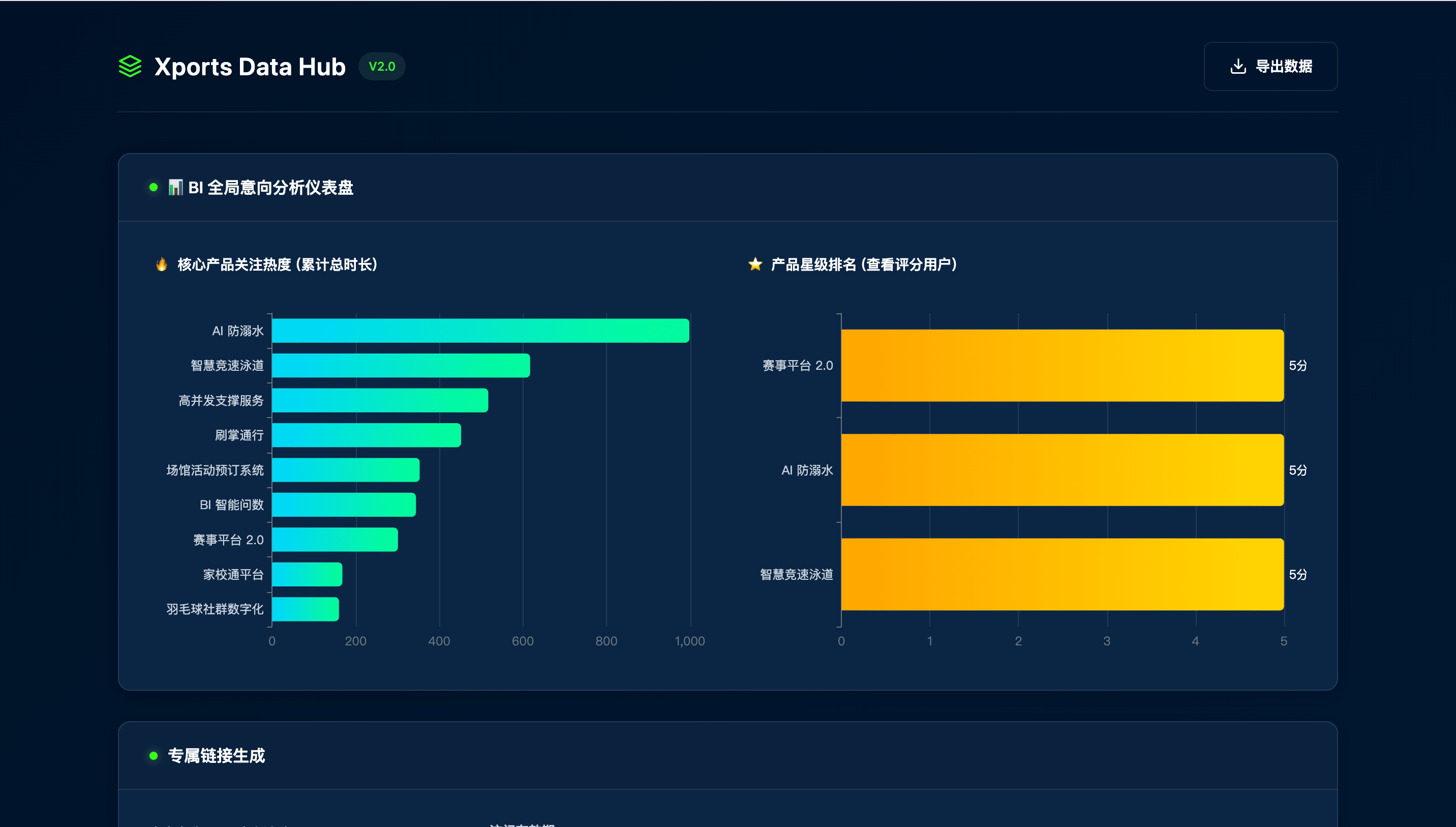Click the BI 智能问数 bar
The image size is (1456, 827).
click(344, 505)
